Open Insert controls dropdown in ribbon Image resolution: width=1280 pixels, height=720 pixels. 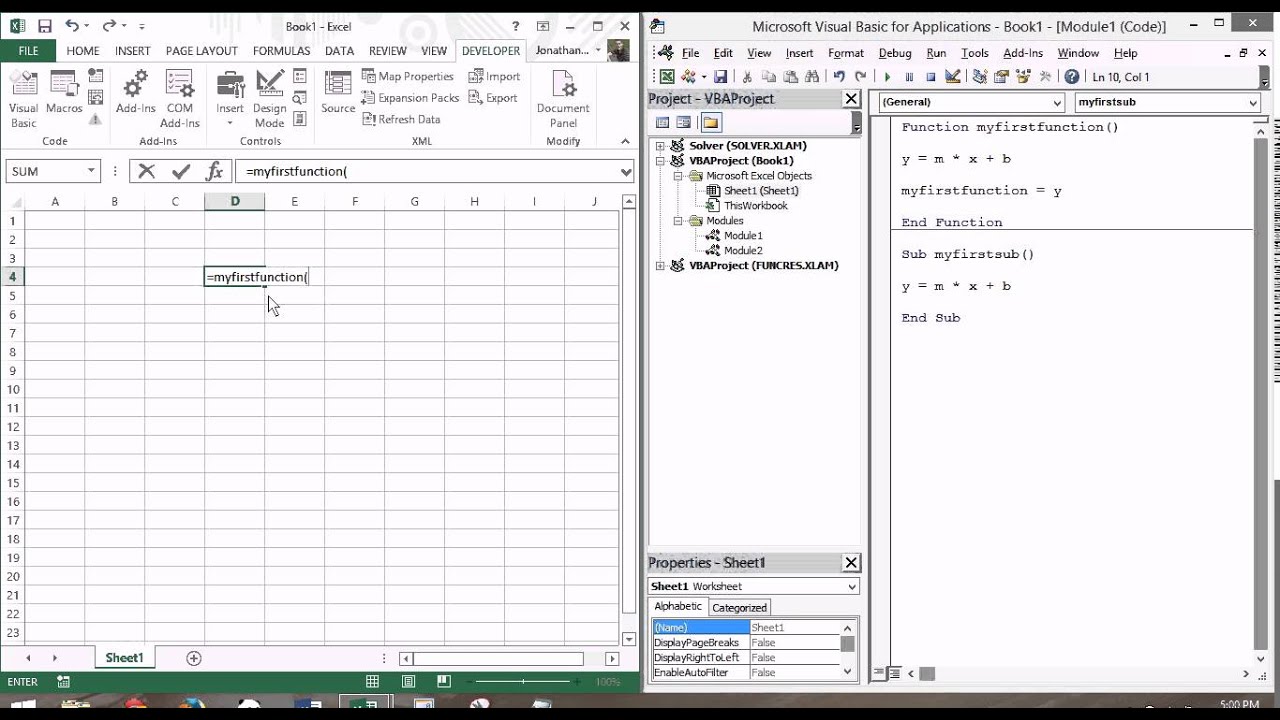[230, 100]
